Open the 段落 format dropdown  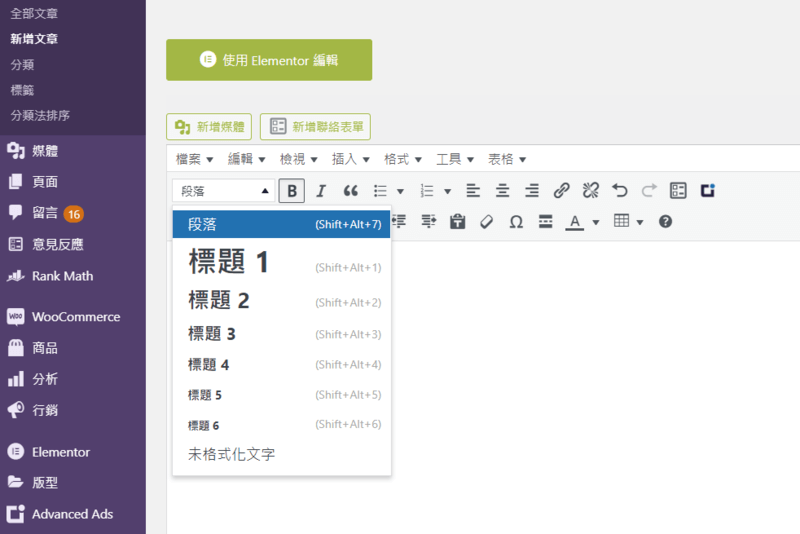pos(222,190)
